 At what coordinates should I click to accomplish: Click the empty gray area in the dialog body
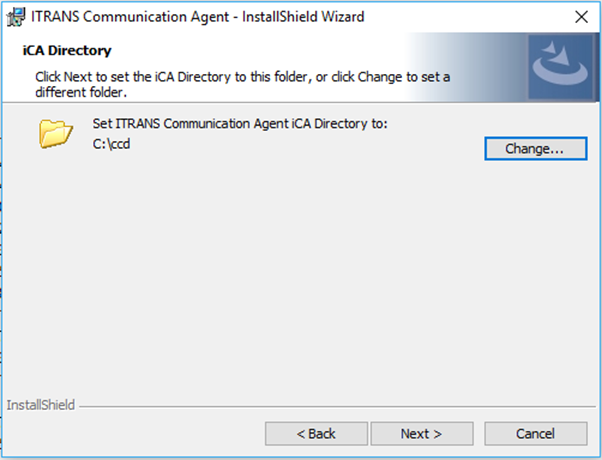click(x=300, y=280)
